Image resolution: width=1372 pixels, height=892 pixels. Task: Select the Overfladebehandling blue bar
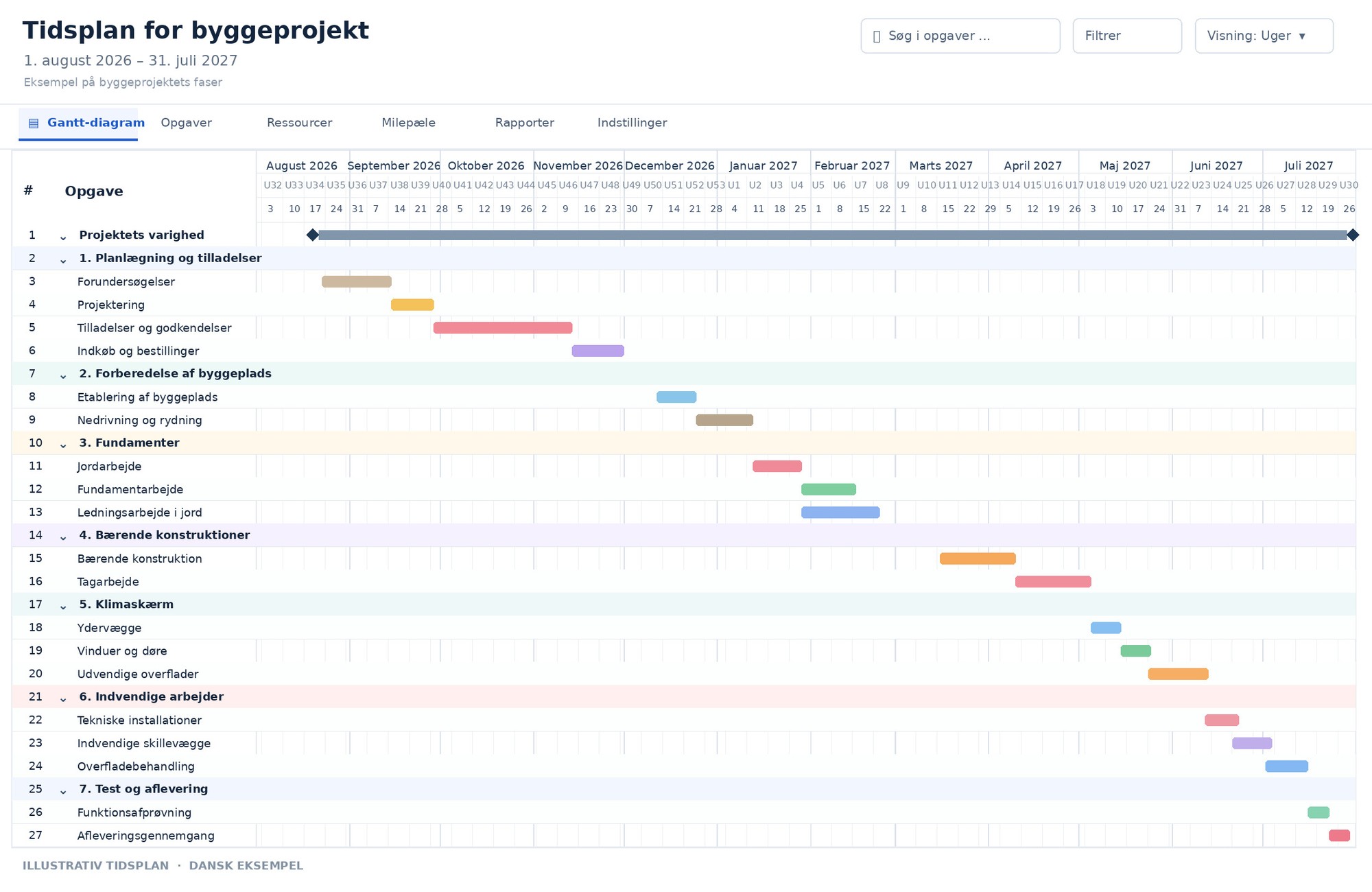click(x=1287, y=766)
